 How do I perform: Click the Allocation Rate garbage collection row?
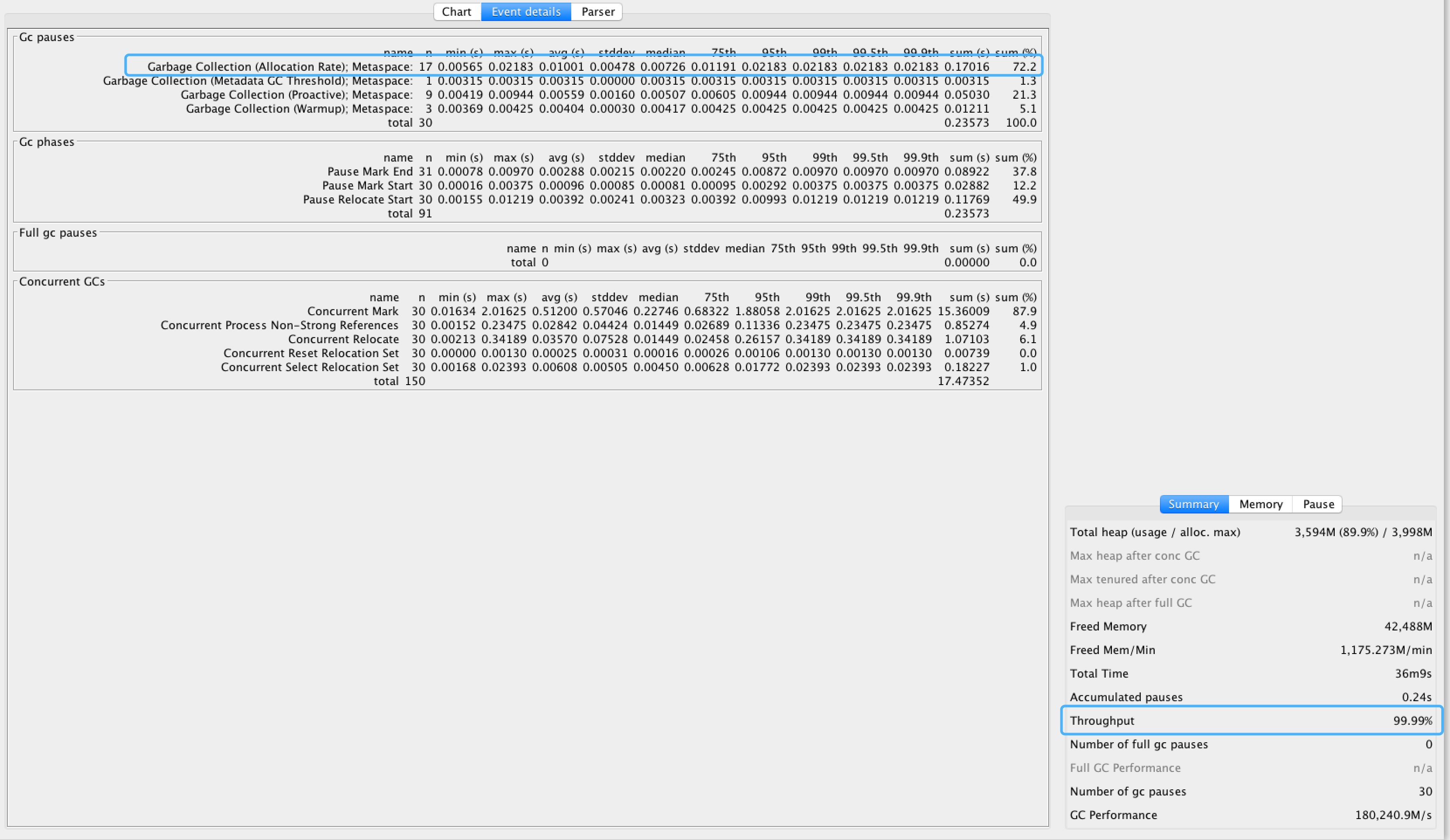coord(583,67)
